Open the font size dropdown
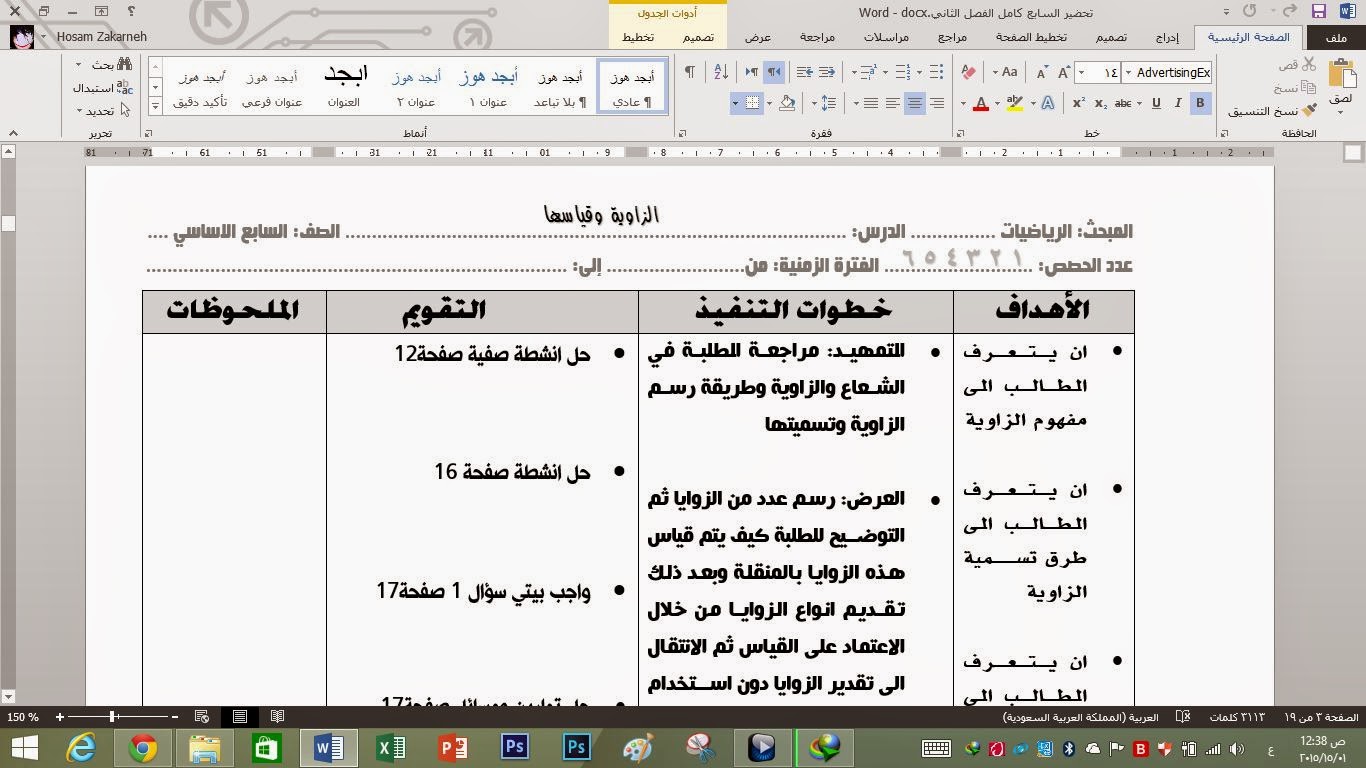This screenshot has width=1366, height=768. pos(1082,72)
